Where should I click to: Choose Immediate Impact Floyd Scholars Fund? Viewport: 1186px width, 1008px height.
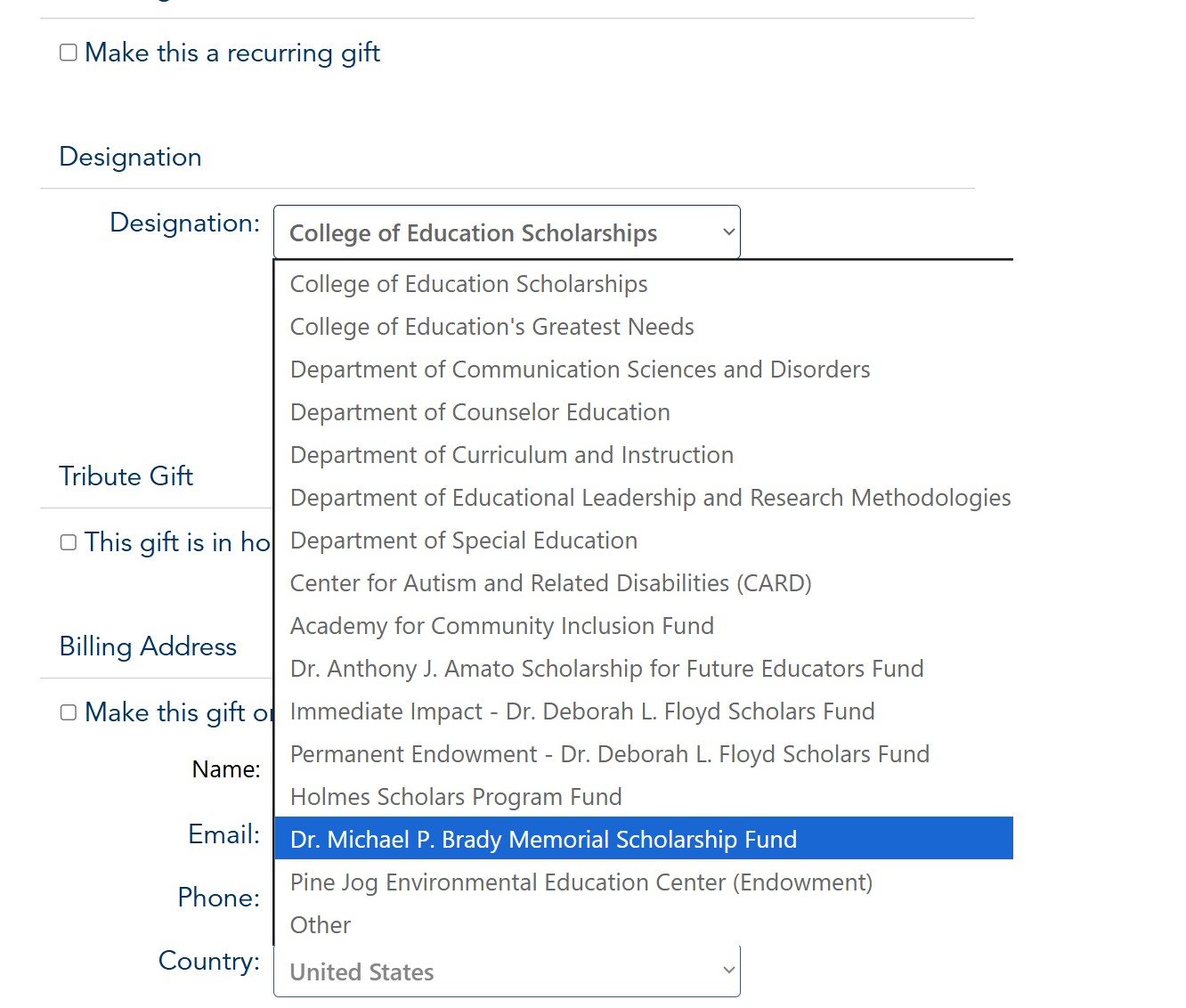[x=582, y=711]
